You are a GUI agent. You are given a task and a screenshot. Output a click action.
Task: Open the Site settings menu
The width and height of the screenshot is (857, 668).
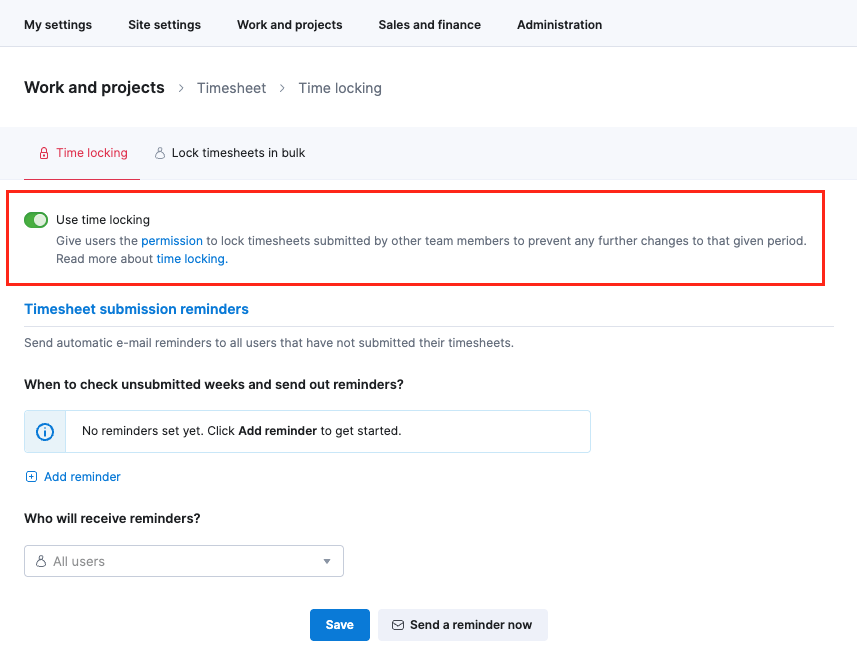click(164, 25)
